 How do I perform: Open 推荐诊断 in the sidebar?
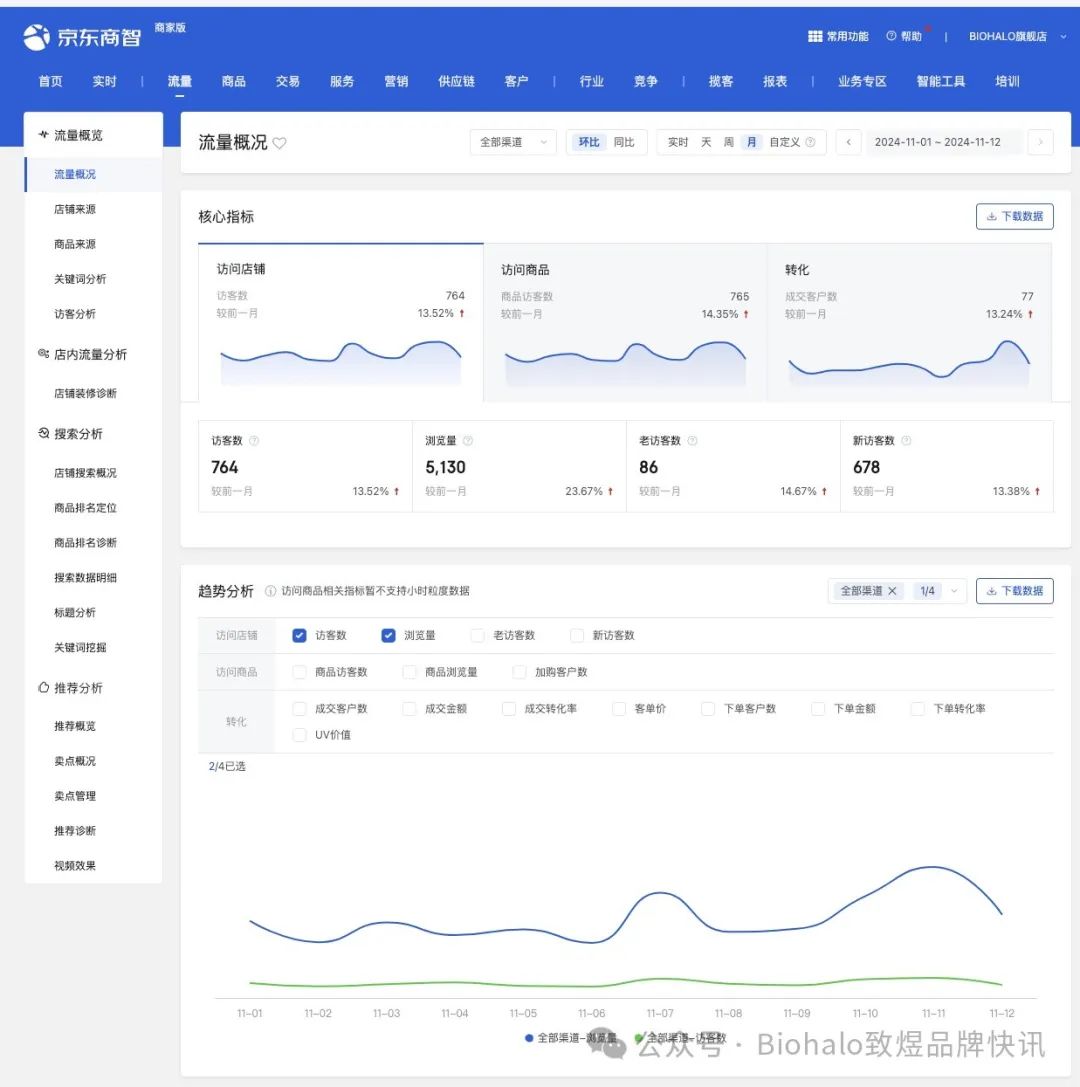(x=75, y=831)
